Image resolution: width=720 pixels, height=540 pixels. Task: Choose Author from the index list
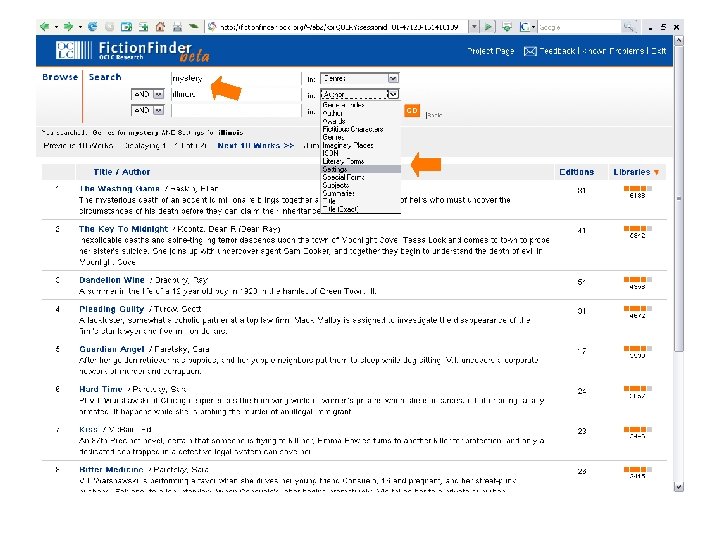pyautogui.click(x=360, y=113)
